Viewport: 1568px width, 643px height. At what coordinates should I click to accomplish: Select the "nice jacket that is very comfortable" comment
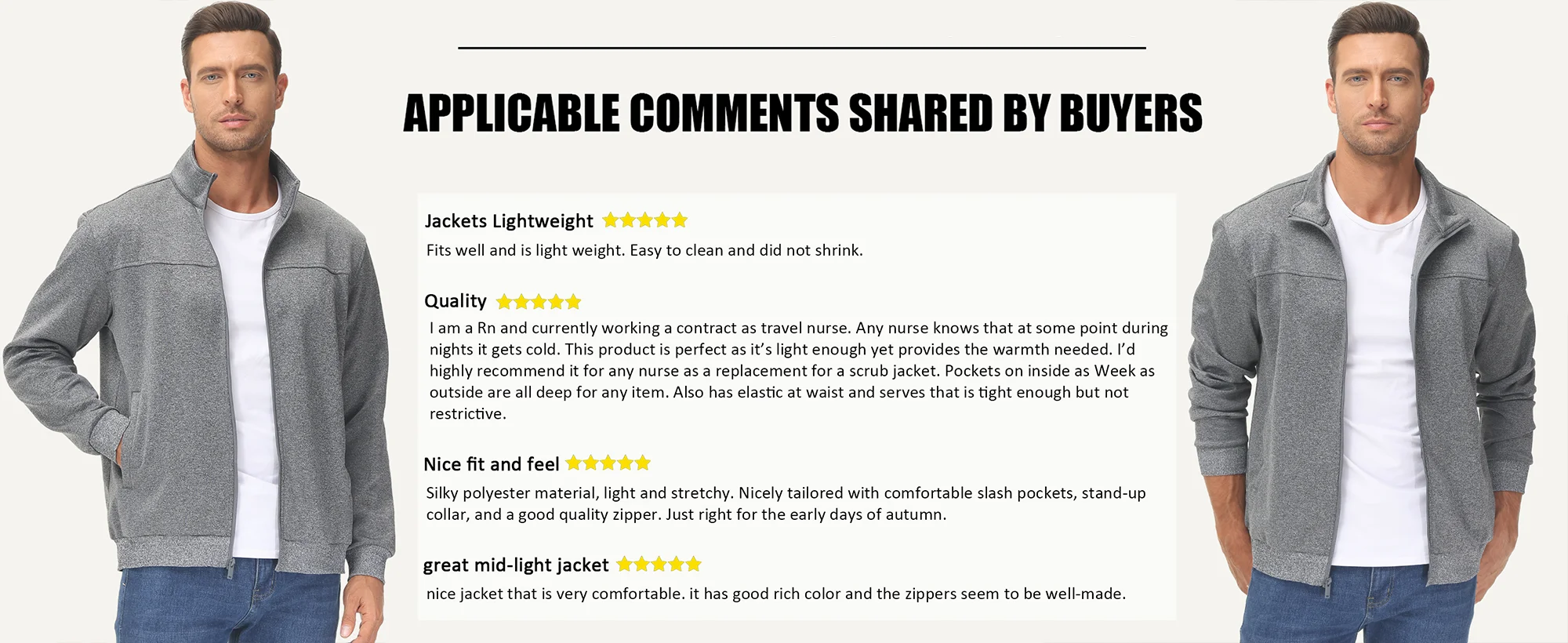[776, 594]
